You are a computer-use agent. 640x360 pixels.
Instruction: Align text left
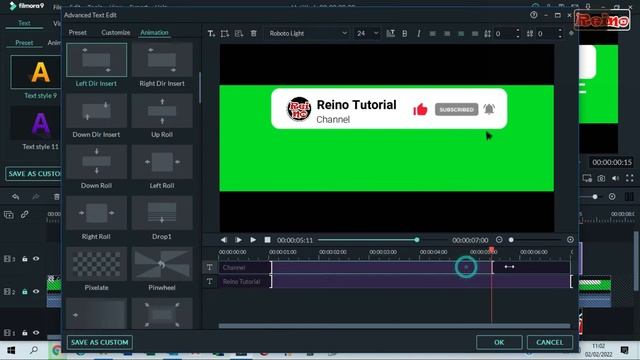point(433,33)
